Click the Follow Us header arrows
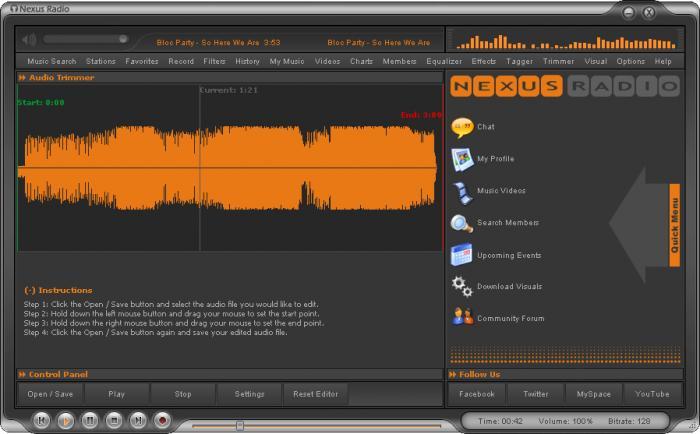Viewport: 700px width, 434px height. [x=453, y=375]
